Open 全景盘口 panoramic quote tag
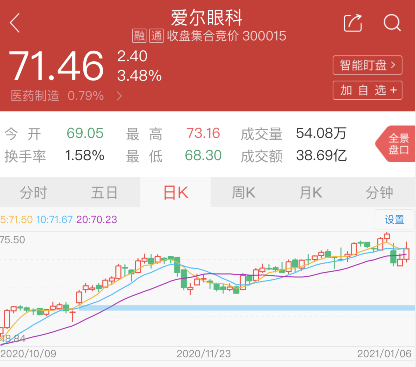 pos(396,144)
